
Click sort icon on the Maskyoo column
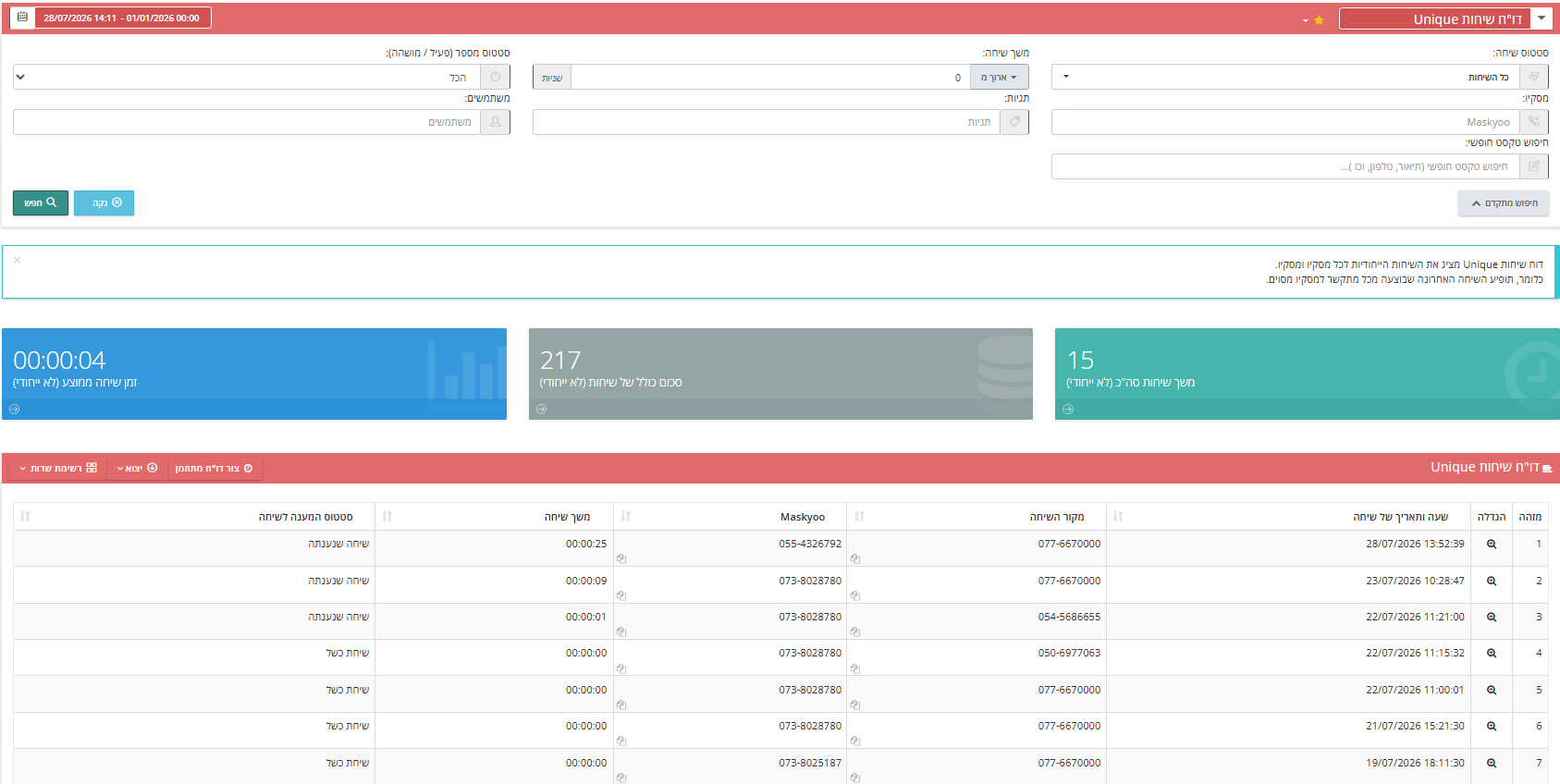tap(626, 517)
